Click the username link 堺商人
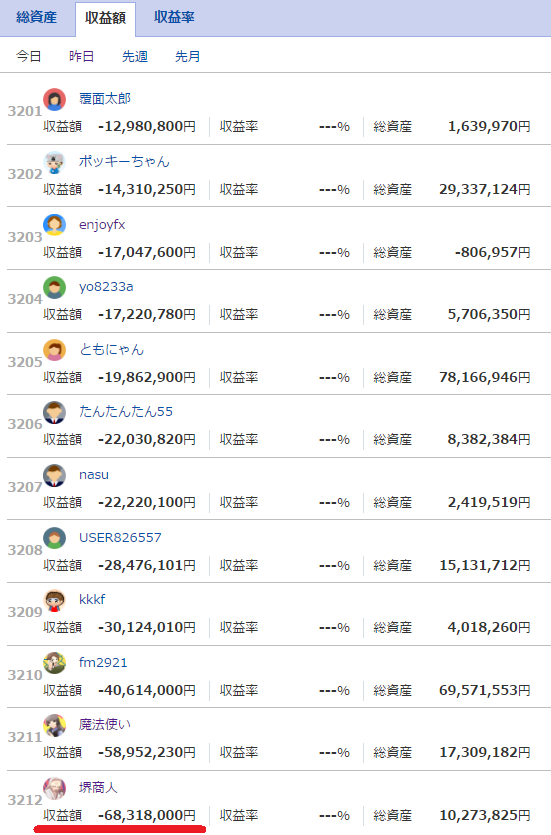This screenshot has width=551, height=835. pyautogui.click(x=98, y=788)
